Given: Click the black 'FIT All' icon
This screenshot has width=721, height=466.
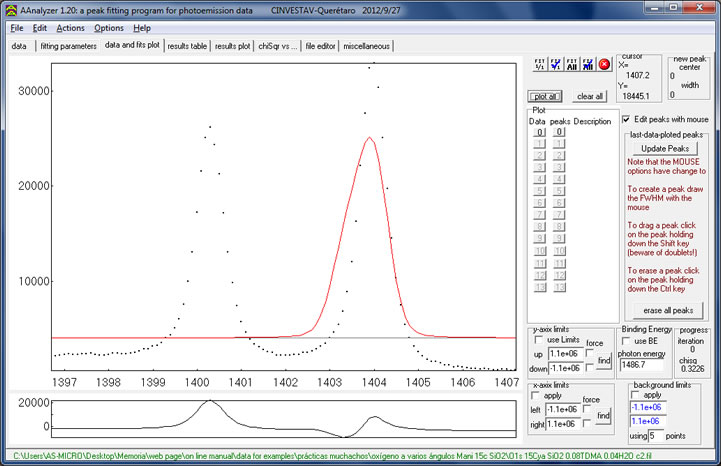Looking at the screenshot, I should coord(572,64).
